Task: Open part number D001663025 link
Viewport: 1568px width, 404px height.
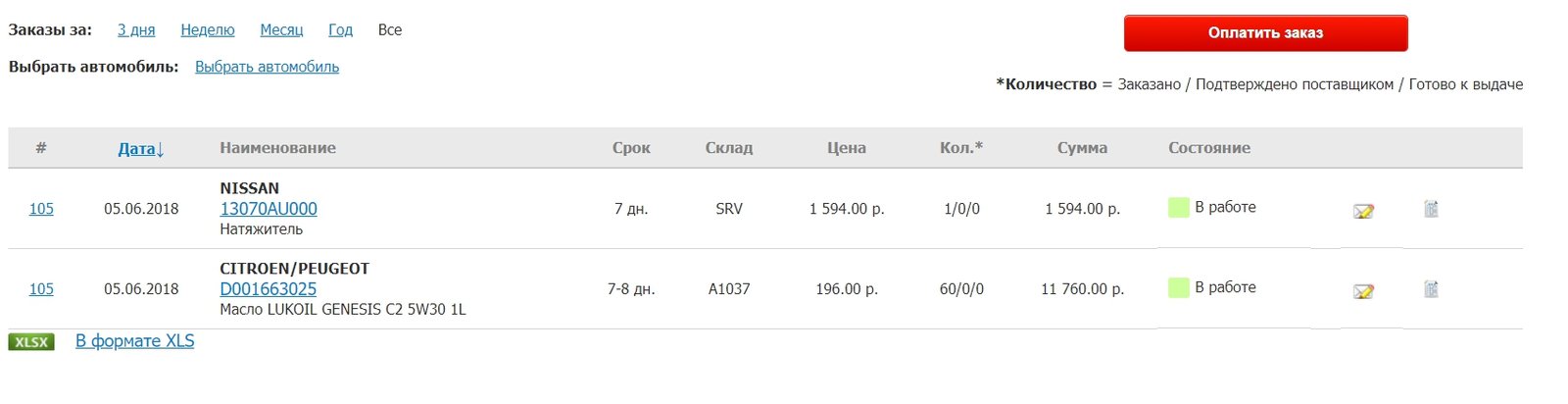Action: click(269, 289)
